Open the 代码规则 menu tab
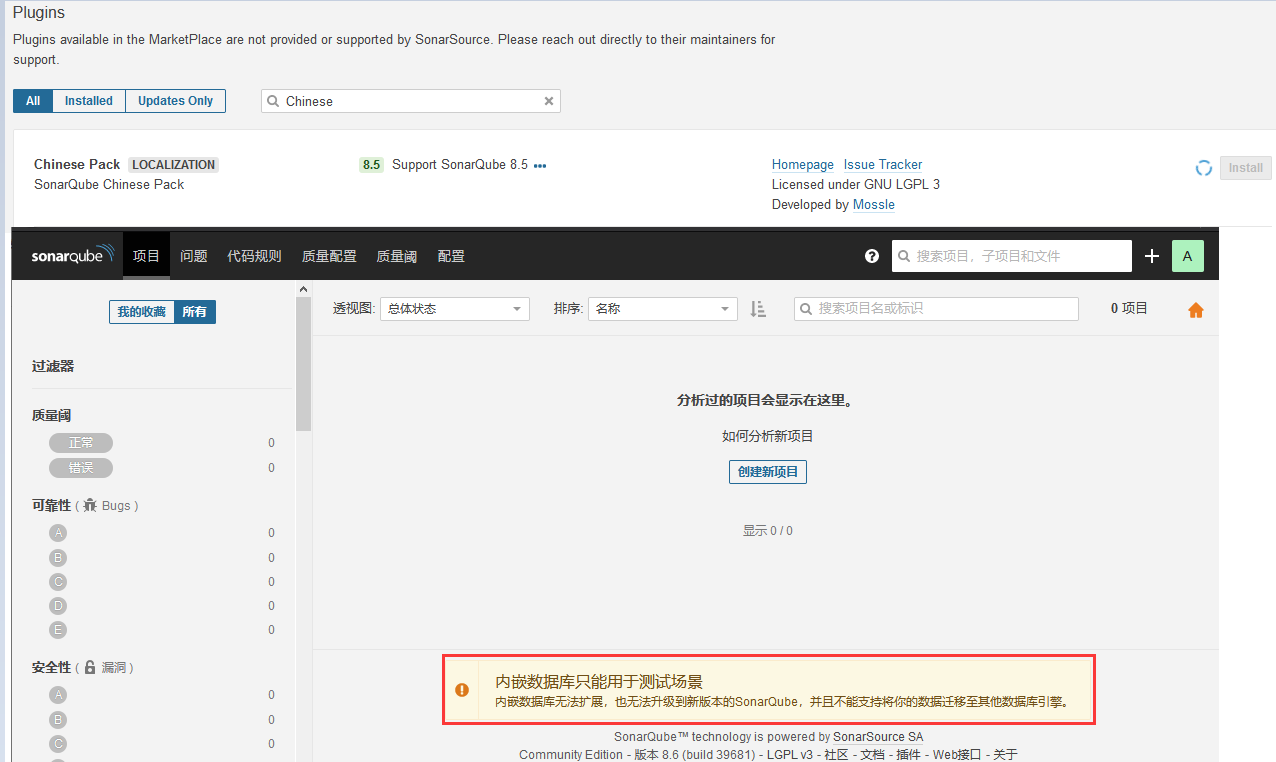Screen dimensions: 1276x762 pos(254,256)
